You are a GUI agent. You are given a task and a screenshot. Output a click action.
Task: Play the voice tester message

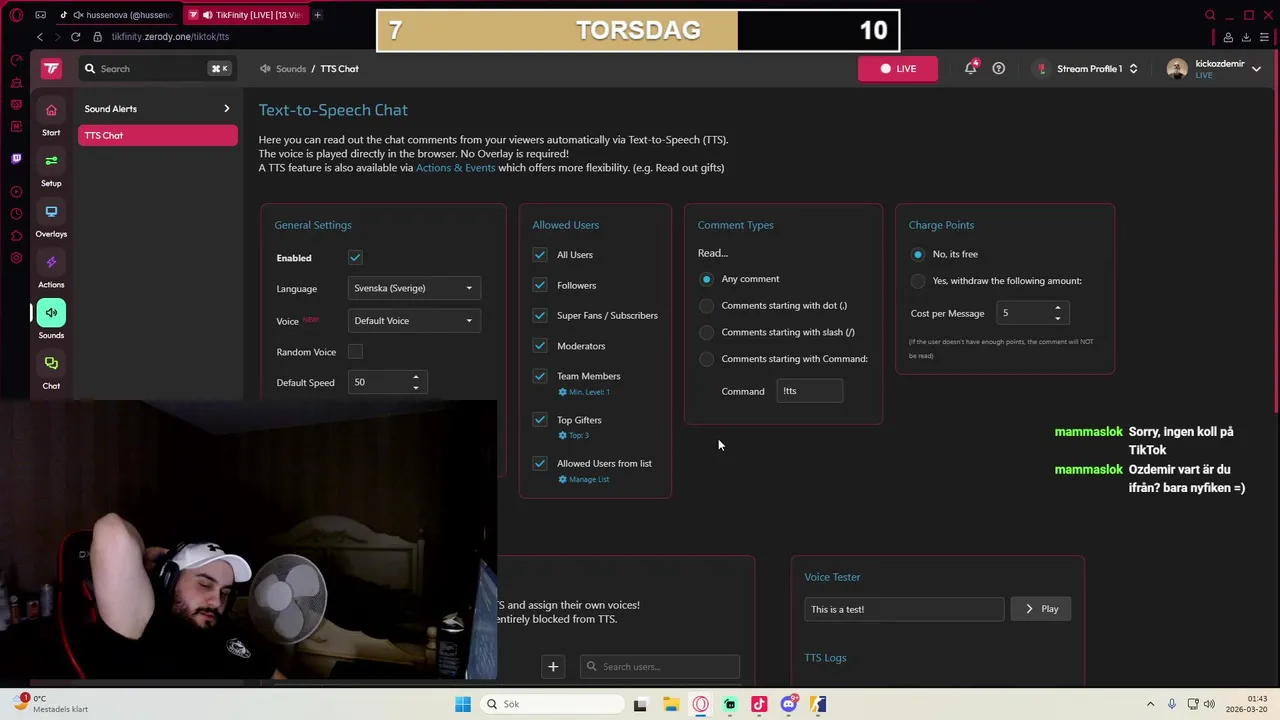[1041, 609]
